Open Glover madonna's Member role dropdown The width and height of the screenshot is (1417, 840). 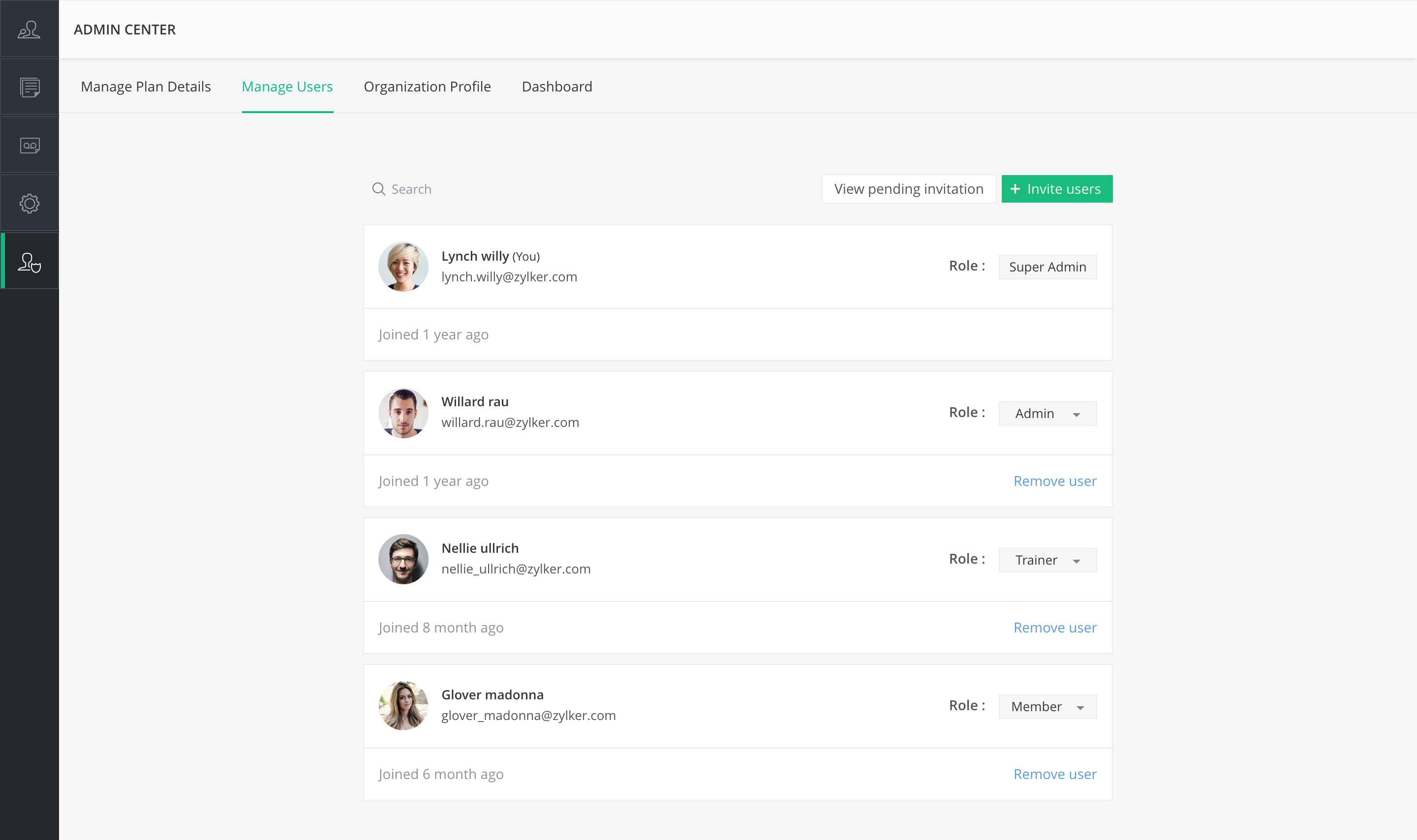[1047, 706]
